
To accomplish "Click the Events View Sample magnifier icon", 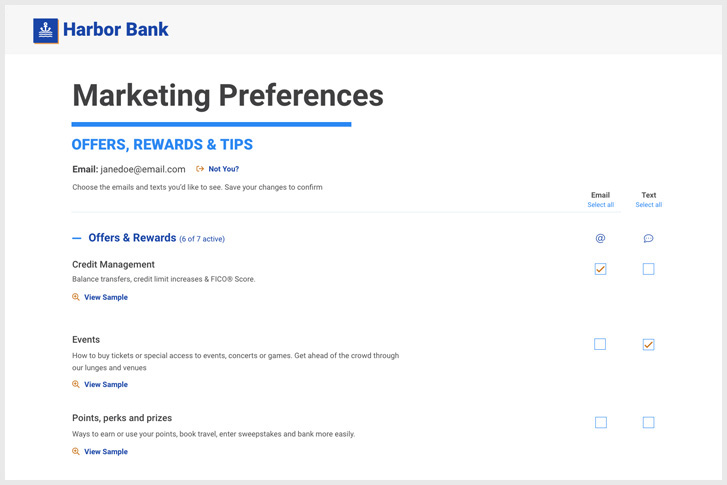I will (x=76, y=384).
